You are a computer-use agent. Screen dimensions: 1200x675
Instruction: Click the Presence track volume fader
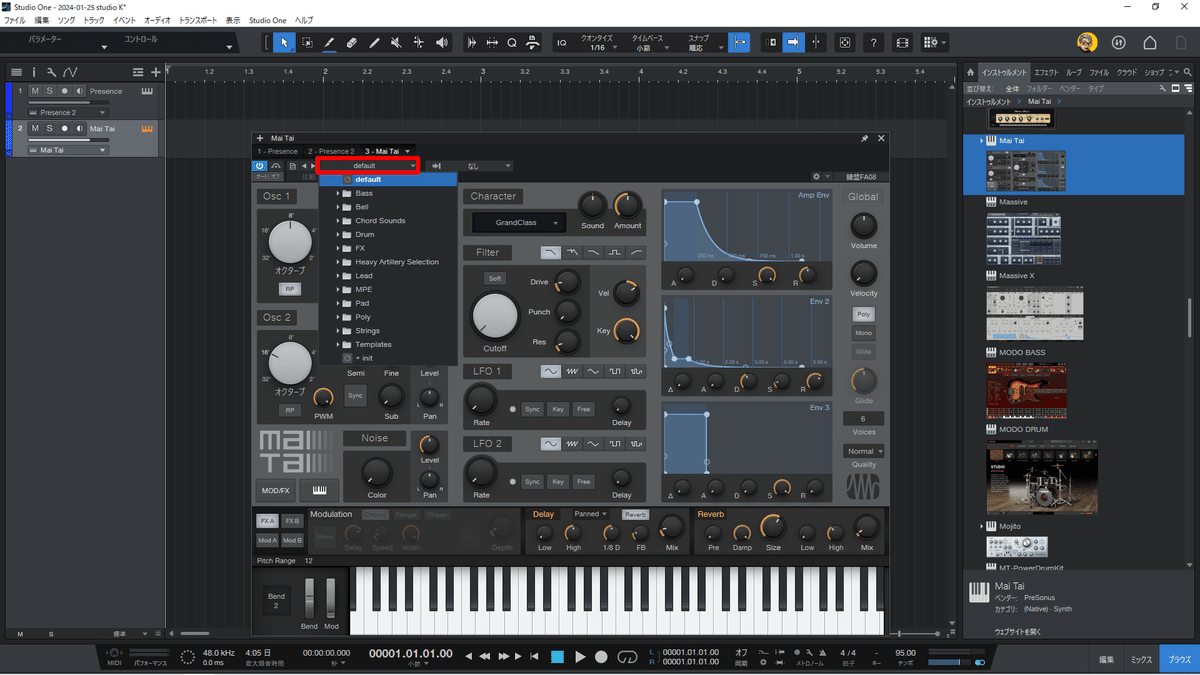pos(68,103)
